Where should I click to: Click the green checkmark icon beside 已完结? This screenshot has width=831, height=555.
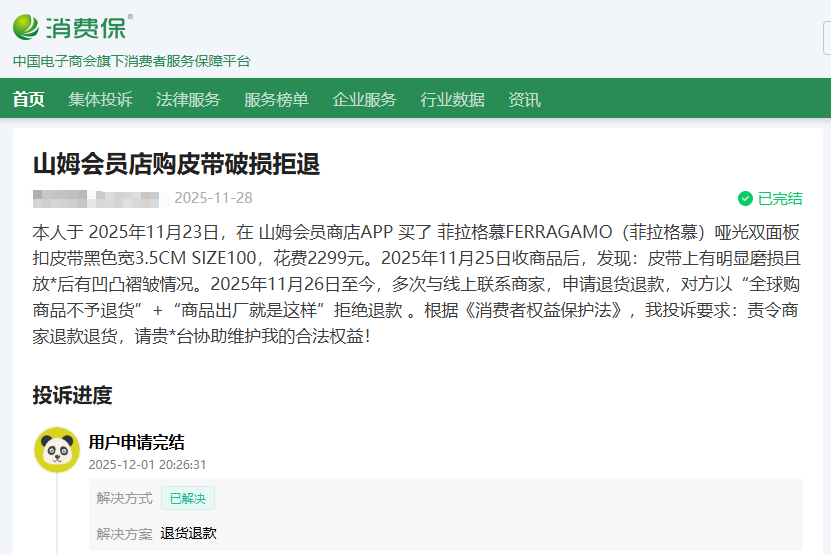tap(745, 198)
